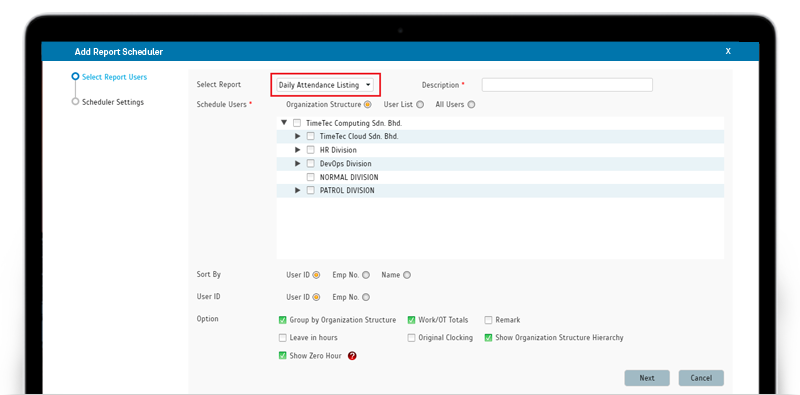Select All Users radio button
Viewport: 800px width, 395px height.
coord(471,105)
